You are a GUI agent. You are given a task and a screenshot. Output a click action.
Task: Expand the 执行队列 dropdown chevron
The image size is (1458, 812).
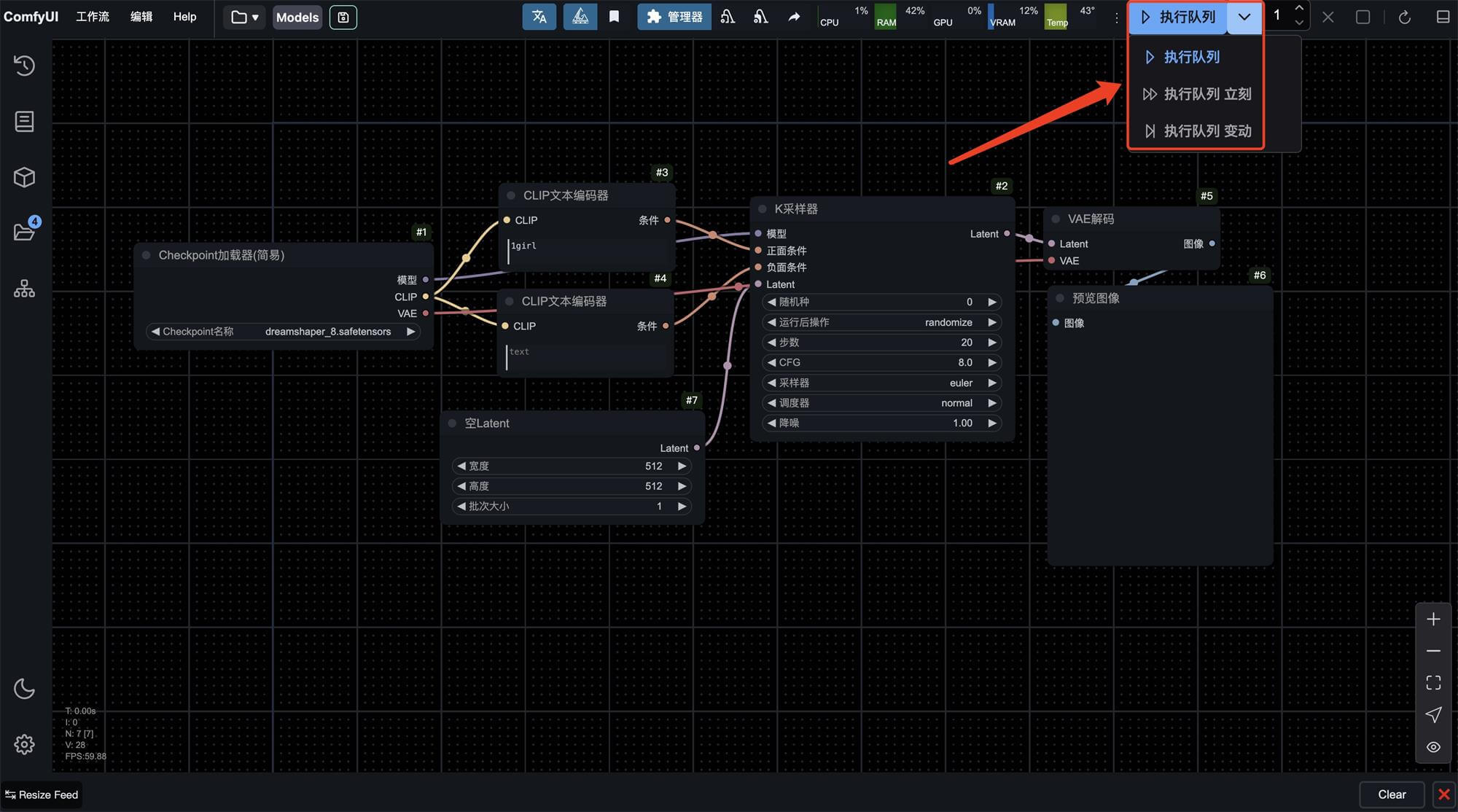tap(1244, 17)
